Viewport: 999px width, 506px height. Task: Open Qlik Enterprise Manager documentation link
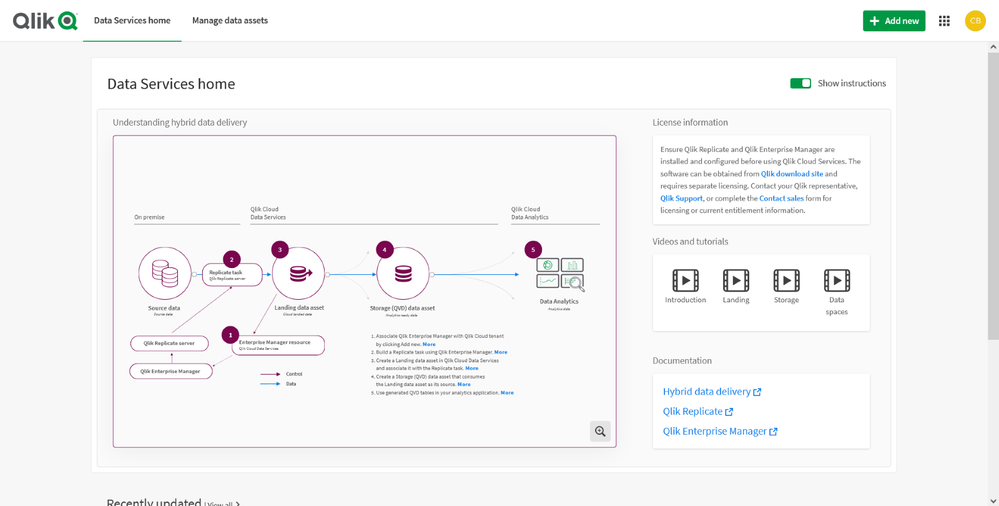coord(720,431)
